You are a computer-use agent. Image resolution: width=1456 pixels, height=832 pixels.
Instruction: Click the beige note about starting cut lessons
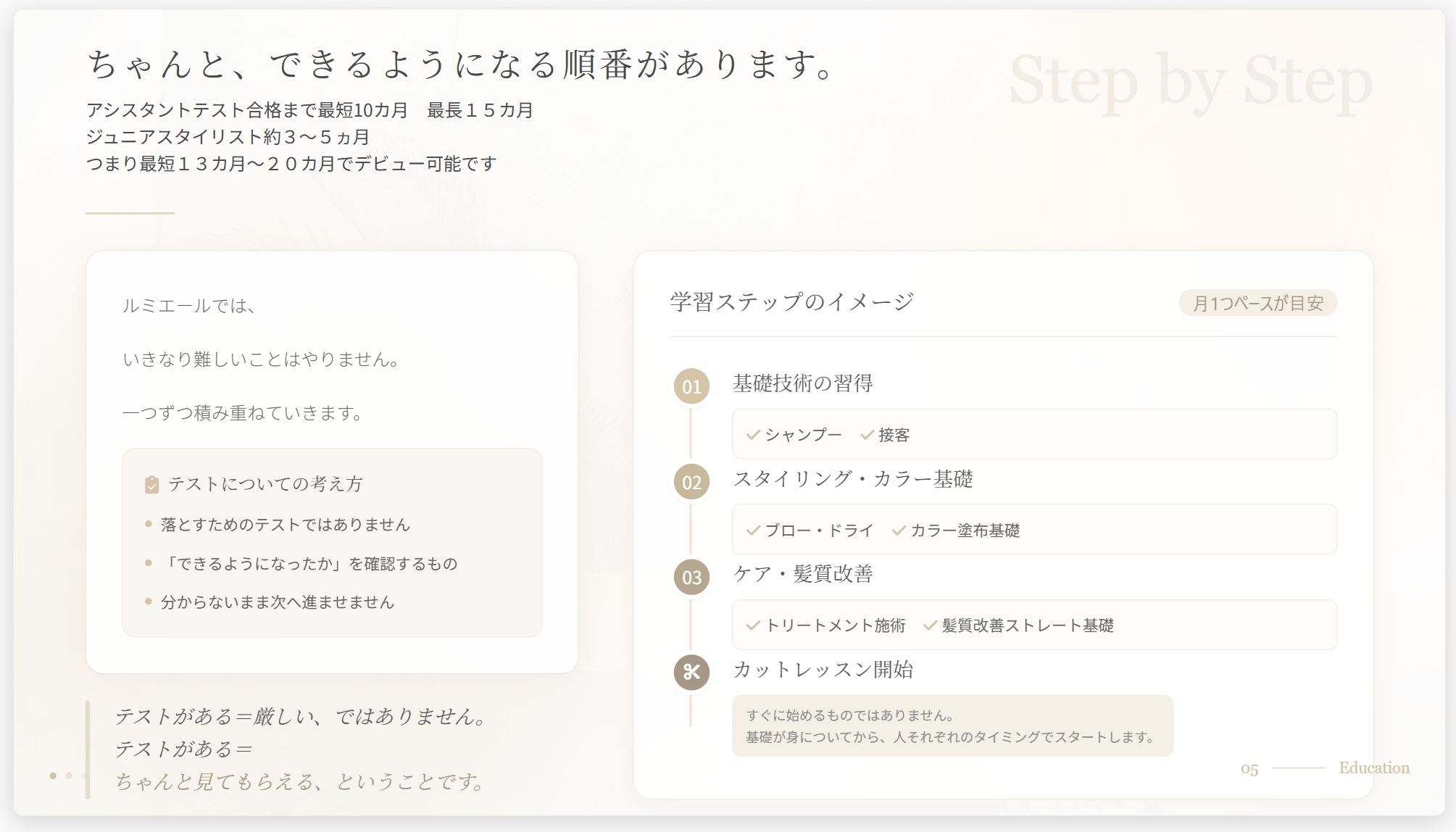point(952,726)
